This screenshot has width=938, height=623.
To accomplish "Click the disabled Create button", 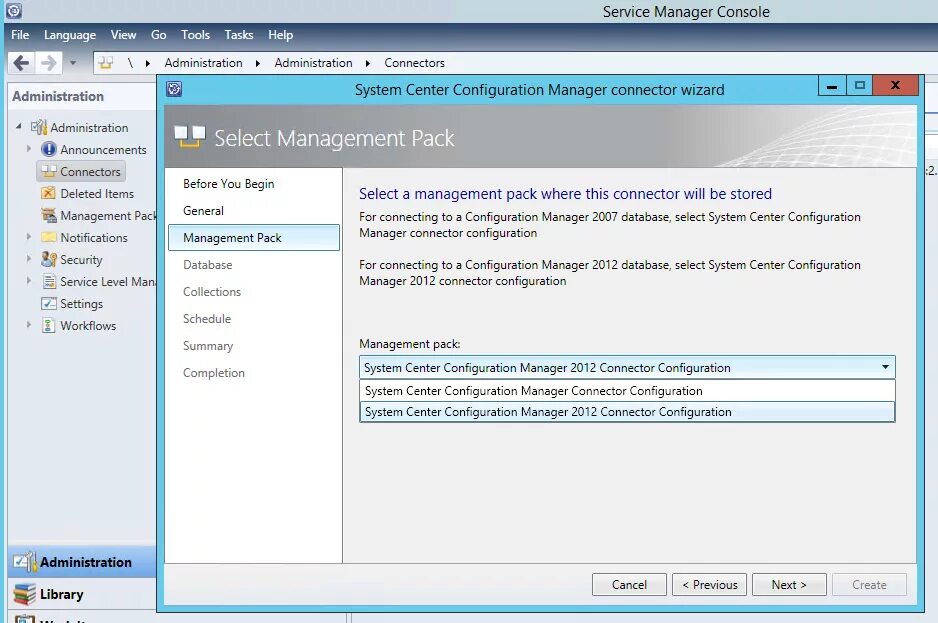I will 869,585.
